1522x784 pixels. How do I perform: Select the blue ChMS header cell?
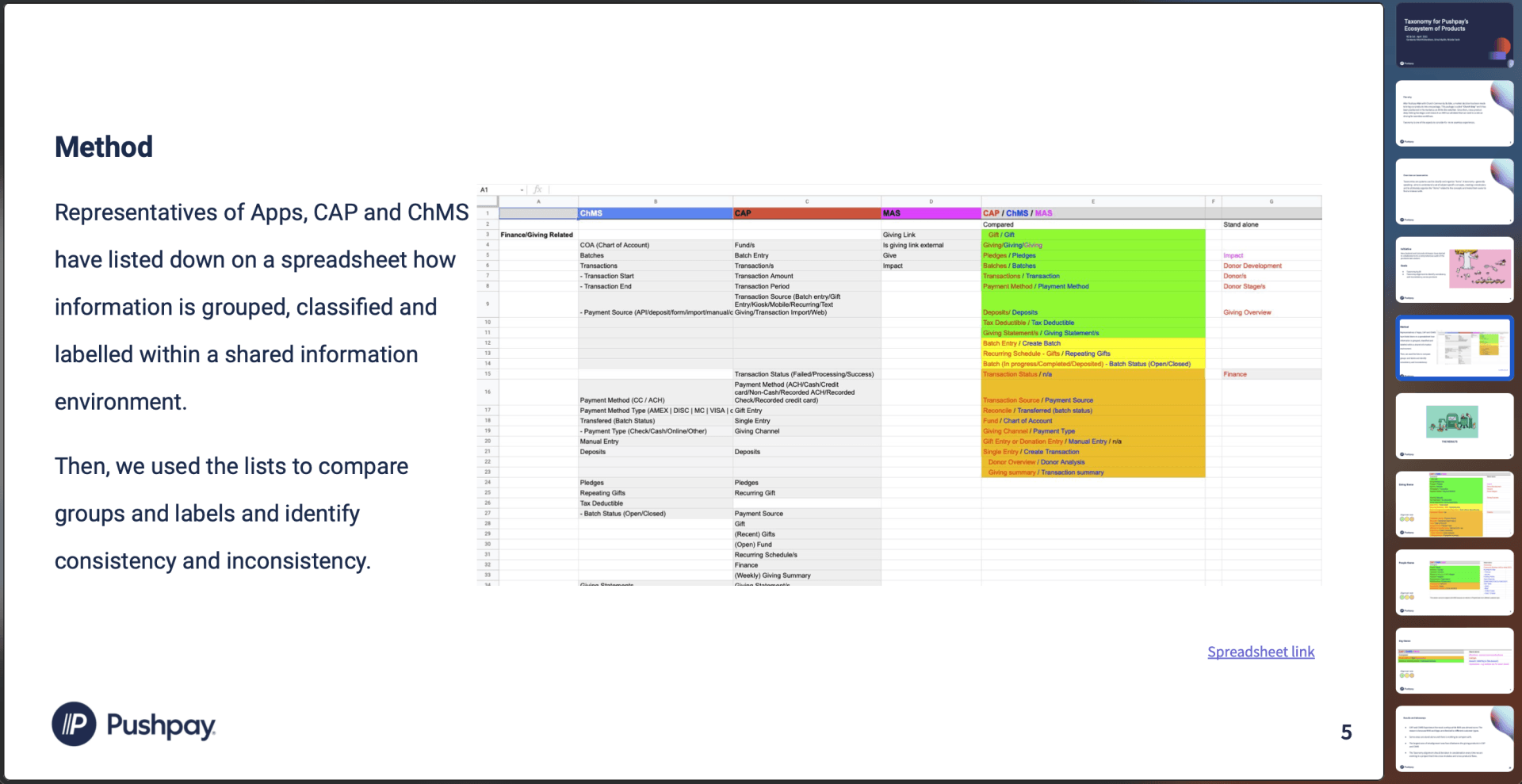pos(656,213)
